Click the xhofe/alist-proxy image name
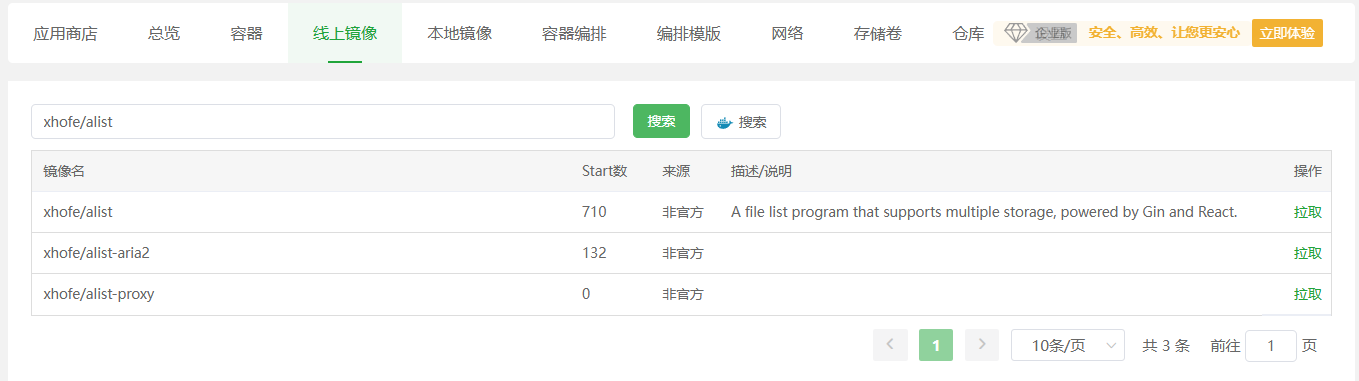The width and height of the screenshot is (1359, 381). pyautogui.click(x=99, y=294)
